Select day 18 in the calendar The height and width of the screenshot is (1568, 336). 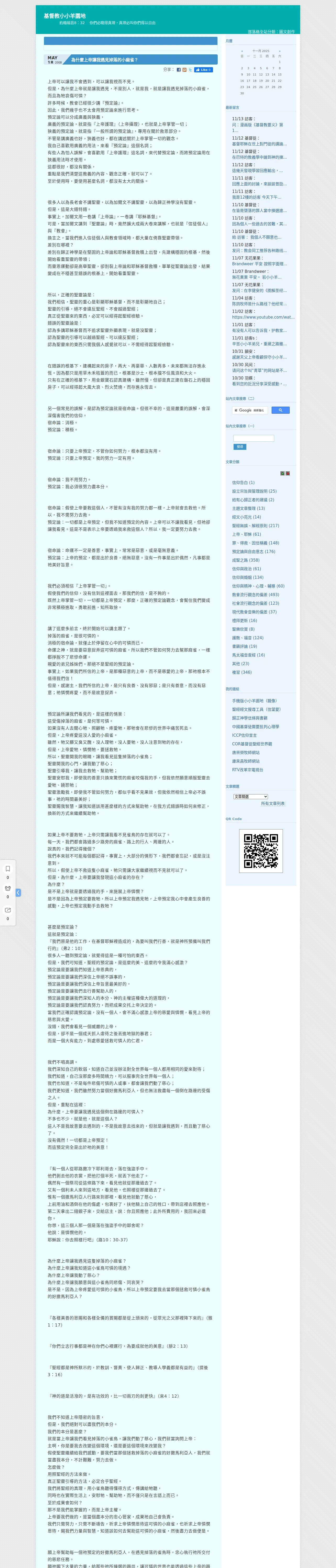[254, 81]
